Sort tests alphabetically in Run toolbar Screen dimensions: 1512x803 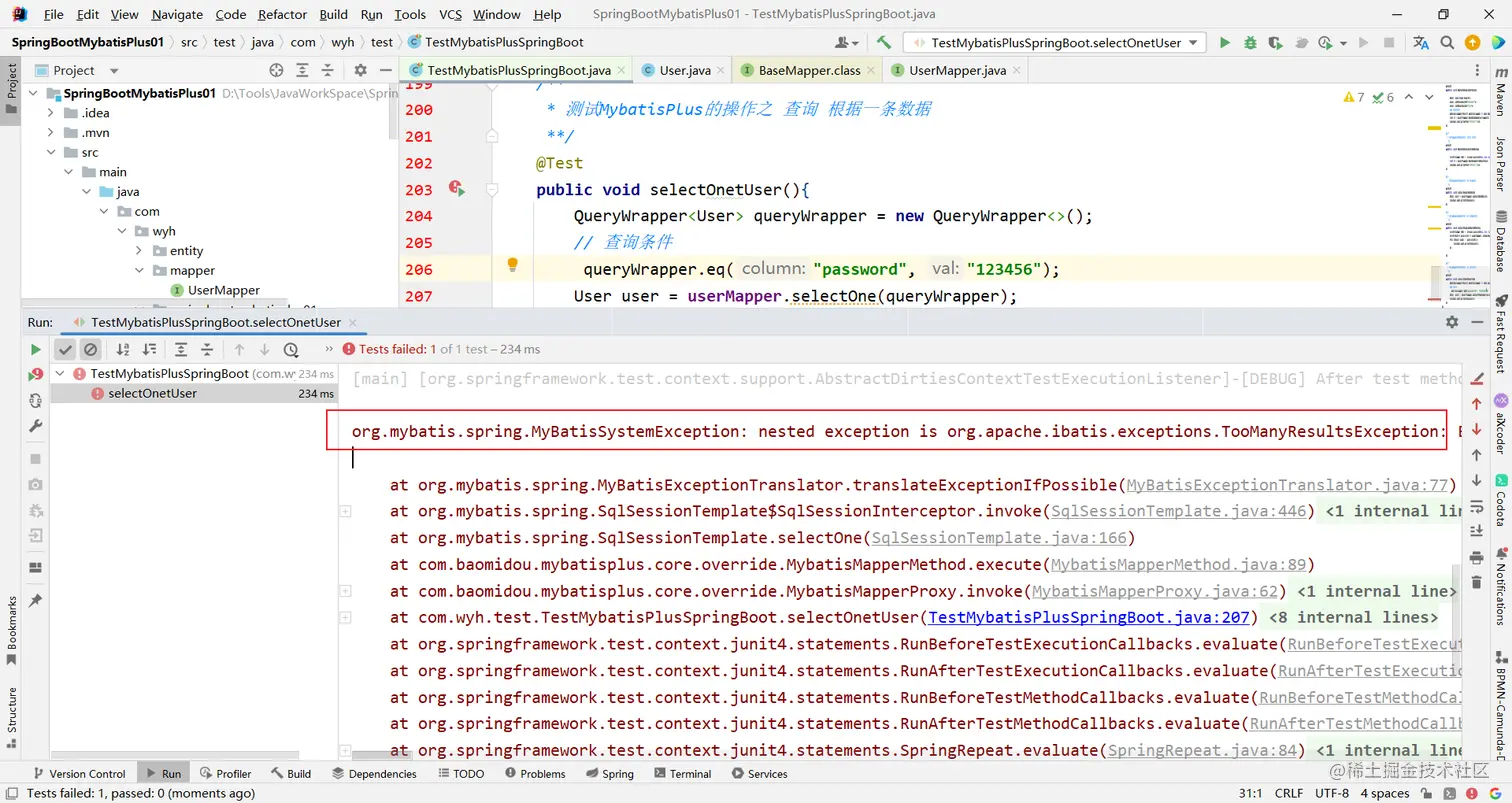(x=123, y=349)
